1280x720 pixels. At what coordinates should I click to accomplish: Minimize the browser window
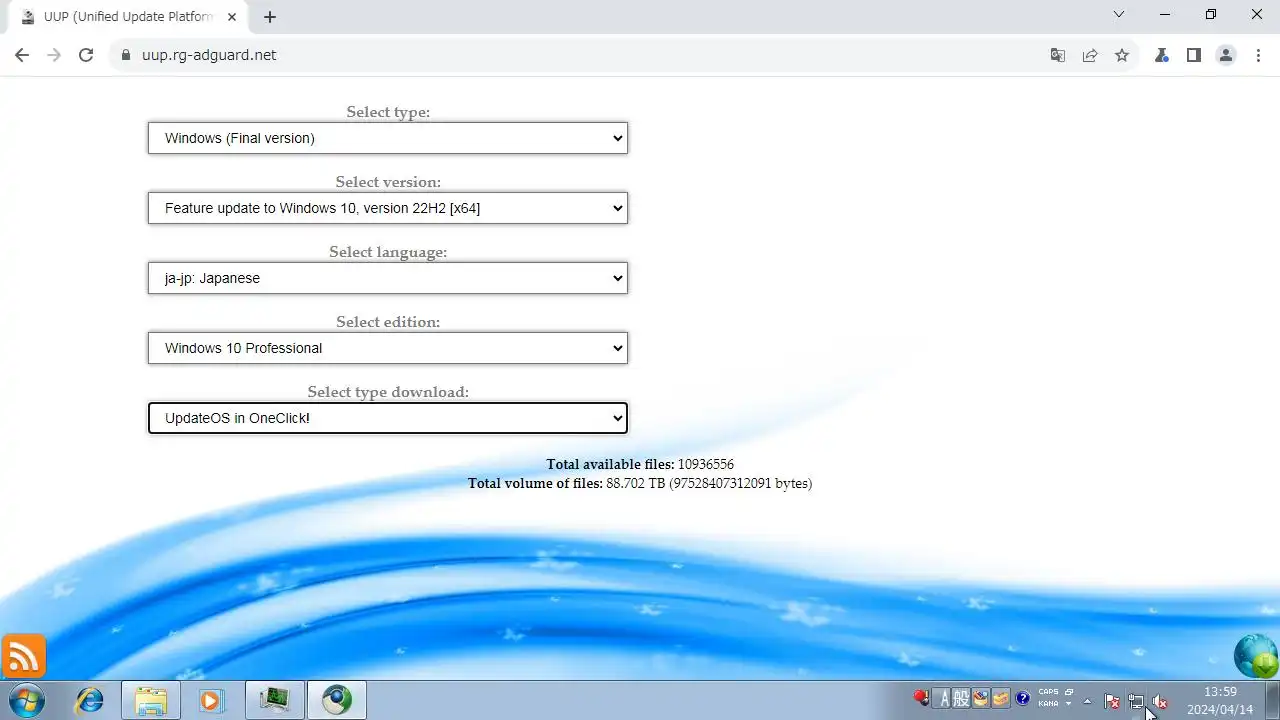[x=1166, y=15]
